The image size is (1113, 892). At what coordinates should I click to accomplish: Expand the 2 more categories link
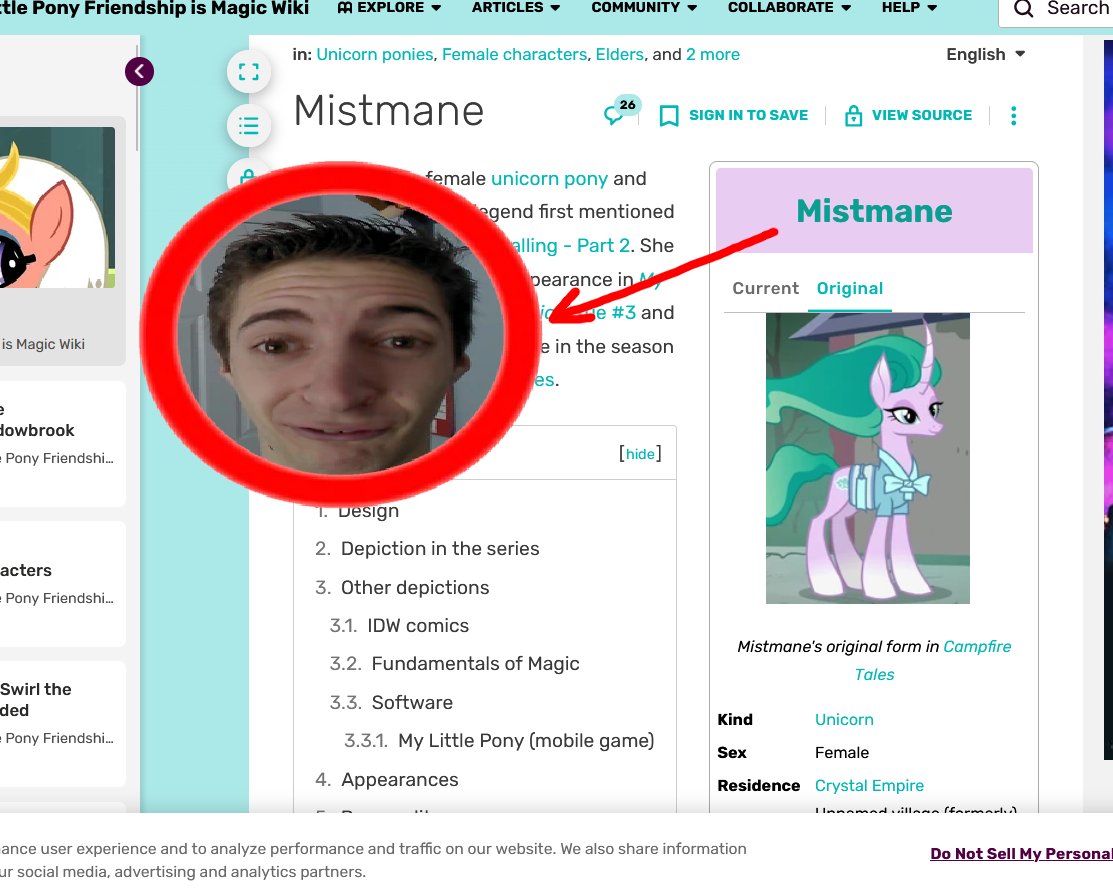click(712, 55)
